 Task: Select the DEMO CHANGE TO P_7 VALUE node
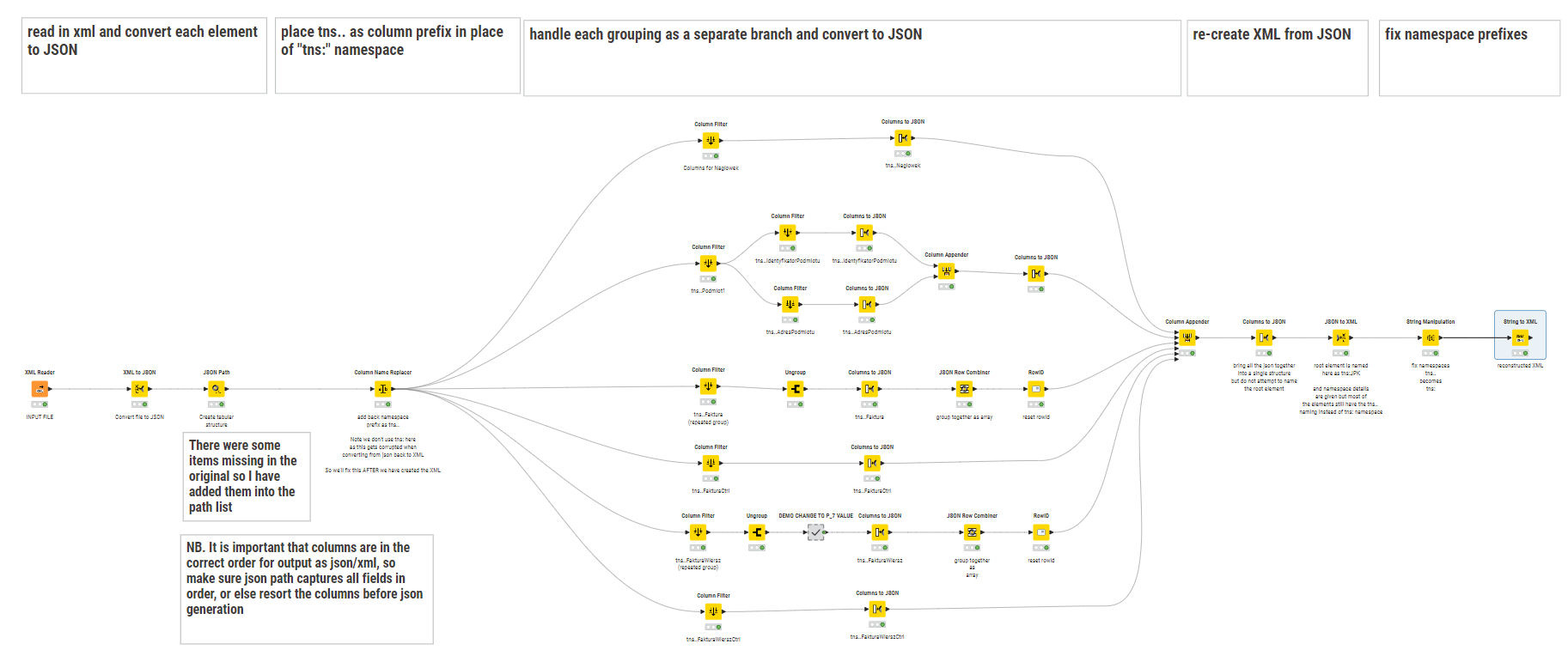[815, 532]
